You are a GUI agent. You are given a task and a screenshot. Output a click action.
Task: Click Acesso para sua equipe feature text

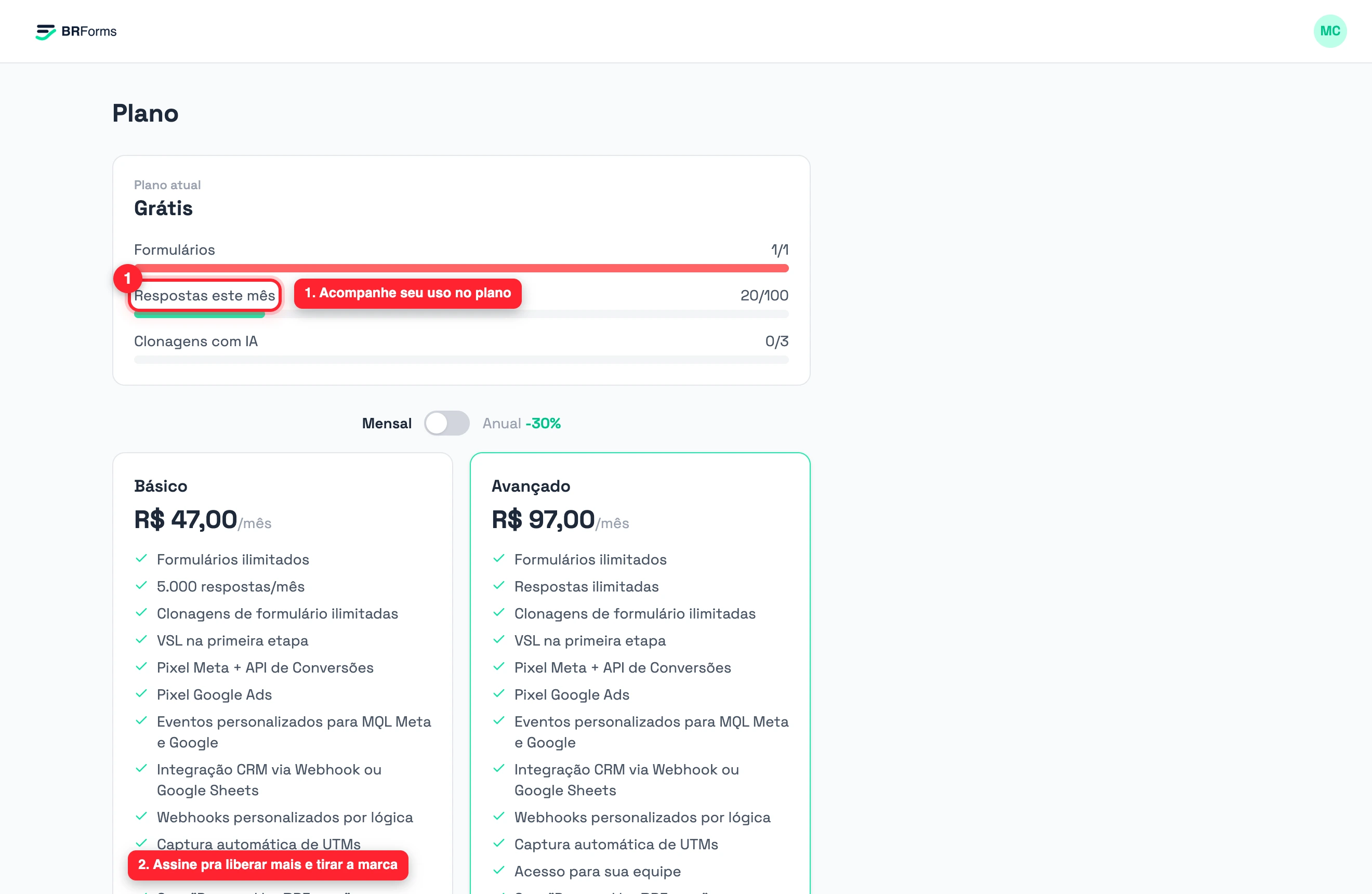pyautogui.click(x=597, y=872)
